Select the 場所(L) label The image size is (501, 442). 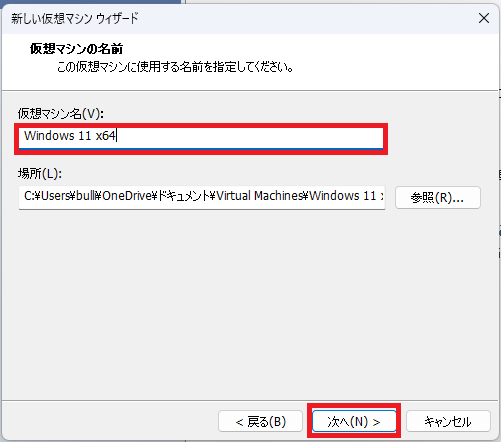click(40, 173)
